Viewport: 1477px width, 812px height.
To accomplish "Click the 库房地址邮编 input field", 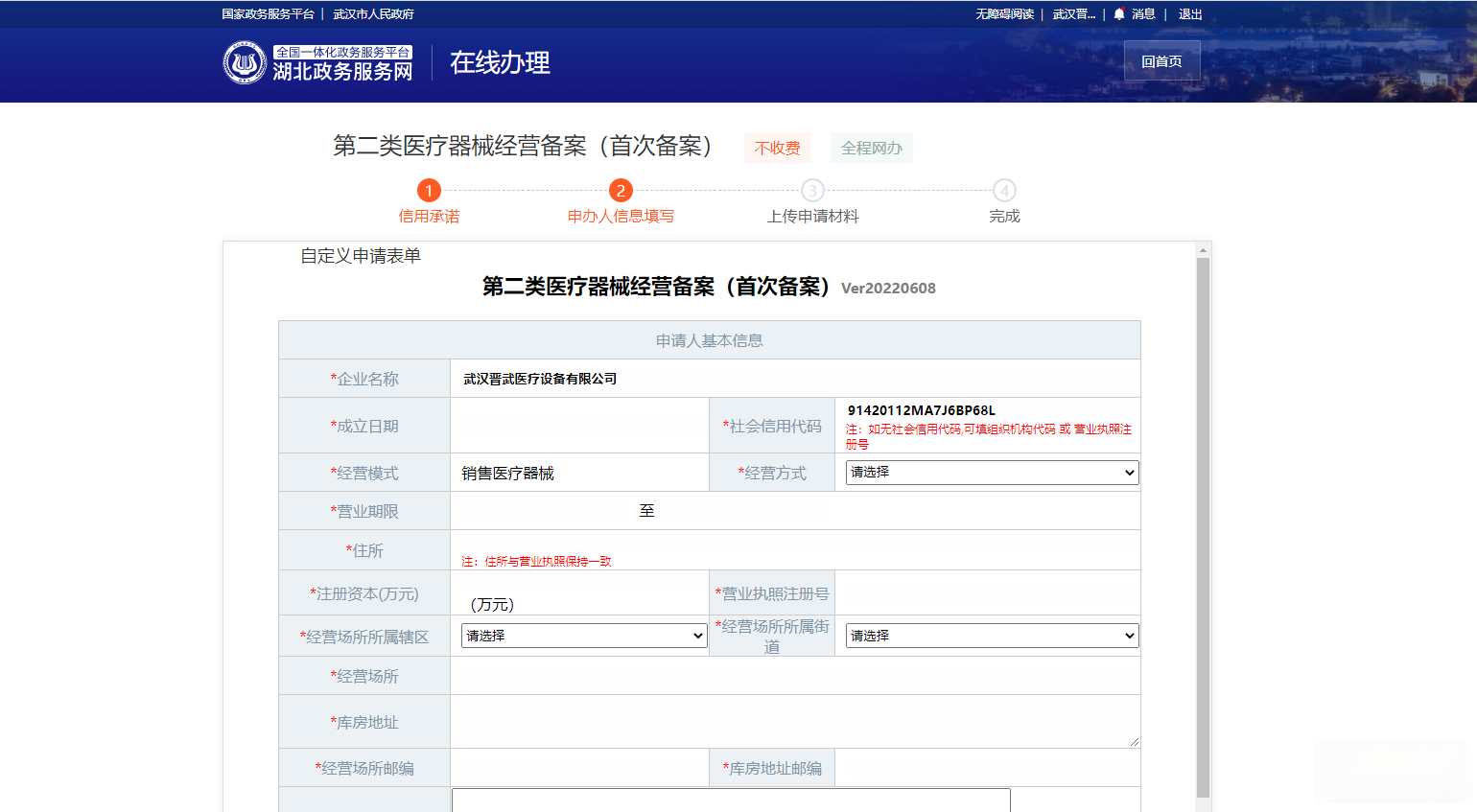I will click(x=987, y=768).
